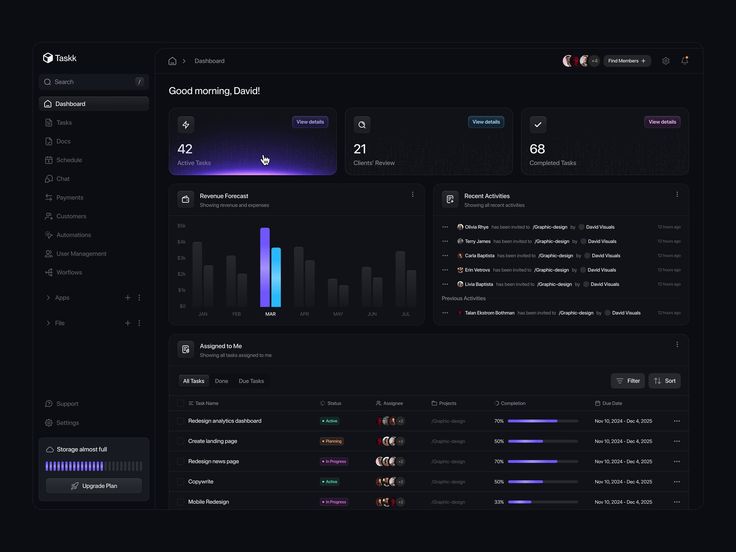Image resolution: width=736 pixels, height=552 pixels.
Task: Switch to the Due Tasks tab
Action: pyautogui.click(x=251, y=381)
